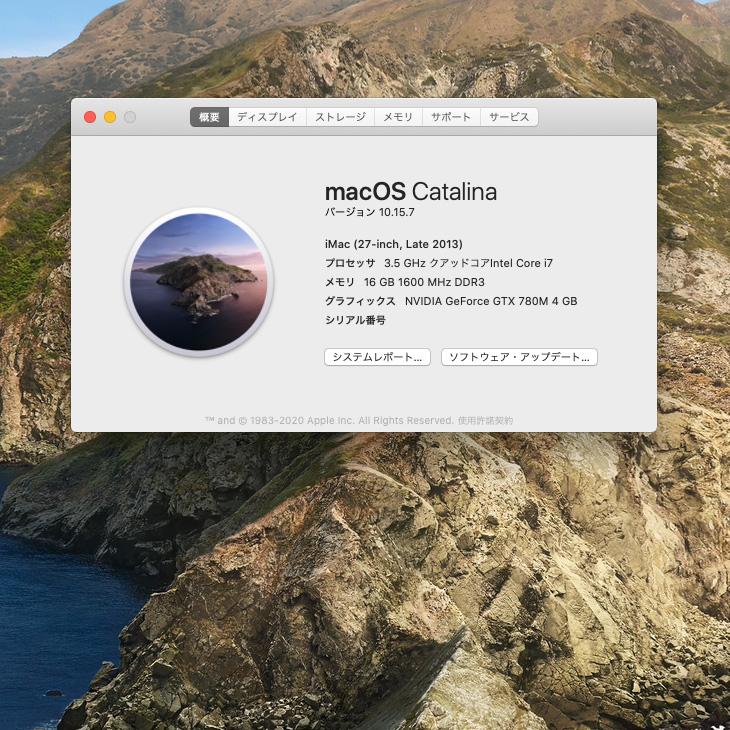Viewport: 730px width, 730px height.
Task: Minimize window with the yellow button
Action: tap(110, 117)
